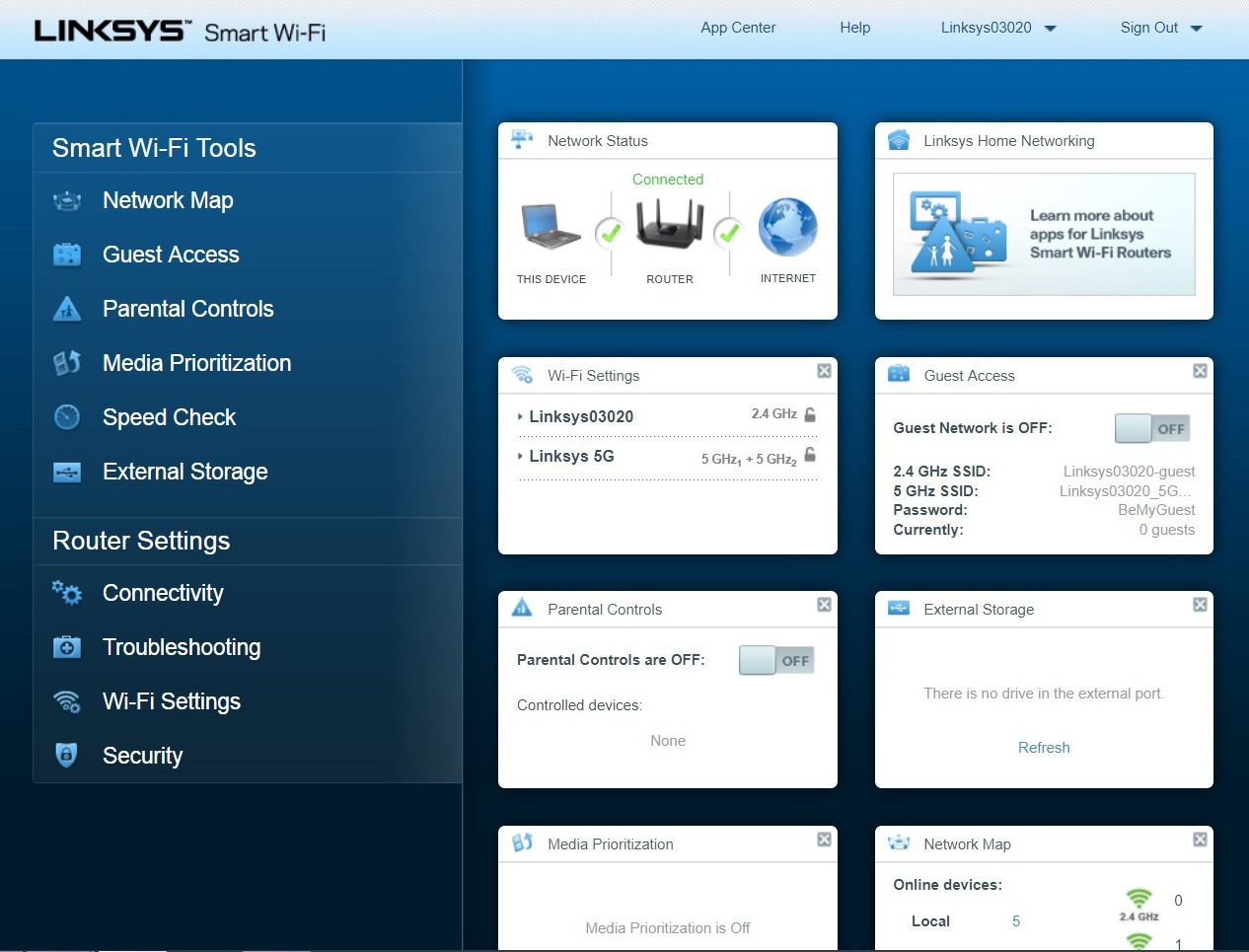The width and height of the screenshot is (1249, 952).
Task: Close the Wi-Fi Settings widget
Action: (x=824, y=371)
